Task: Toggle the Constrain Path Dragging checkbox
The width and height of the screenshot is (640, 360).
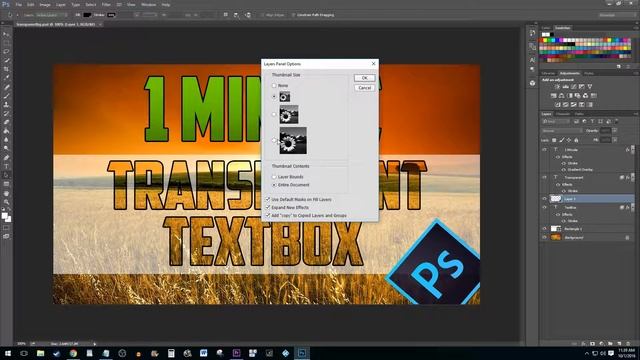Action: tap(293, 15)
